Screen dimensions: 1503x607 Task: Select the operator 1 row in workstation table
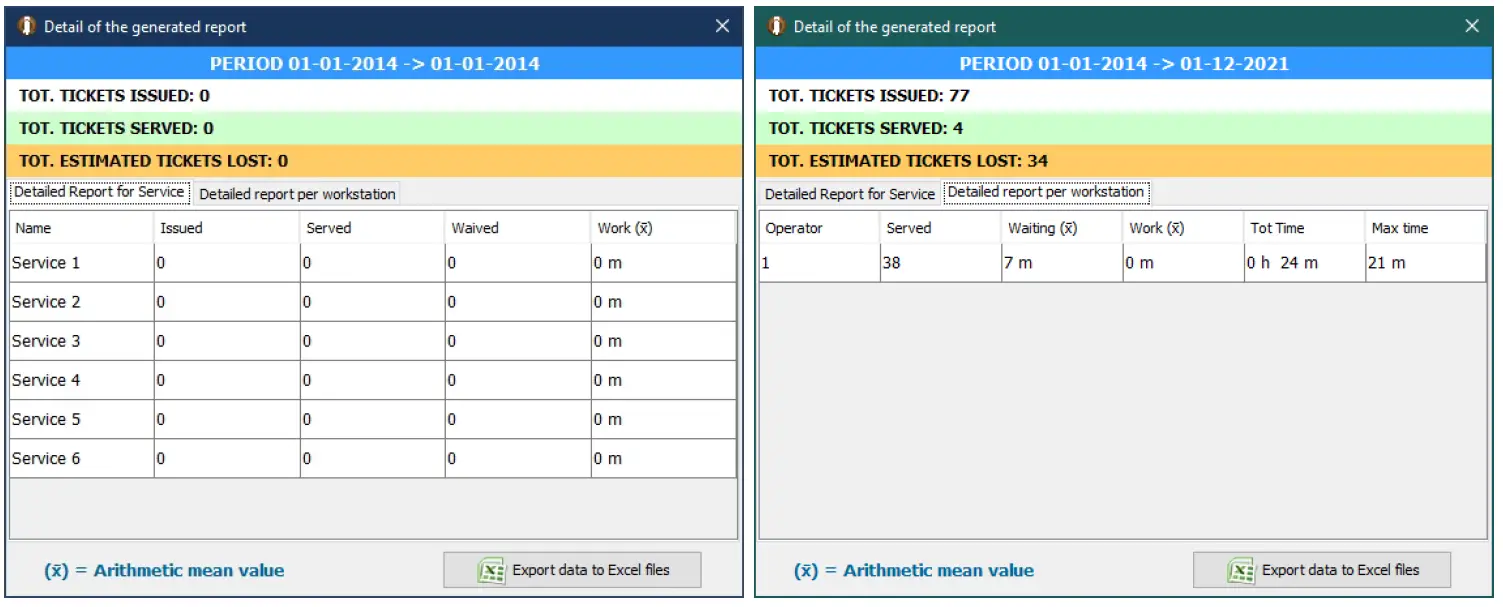coord(818,263)
